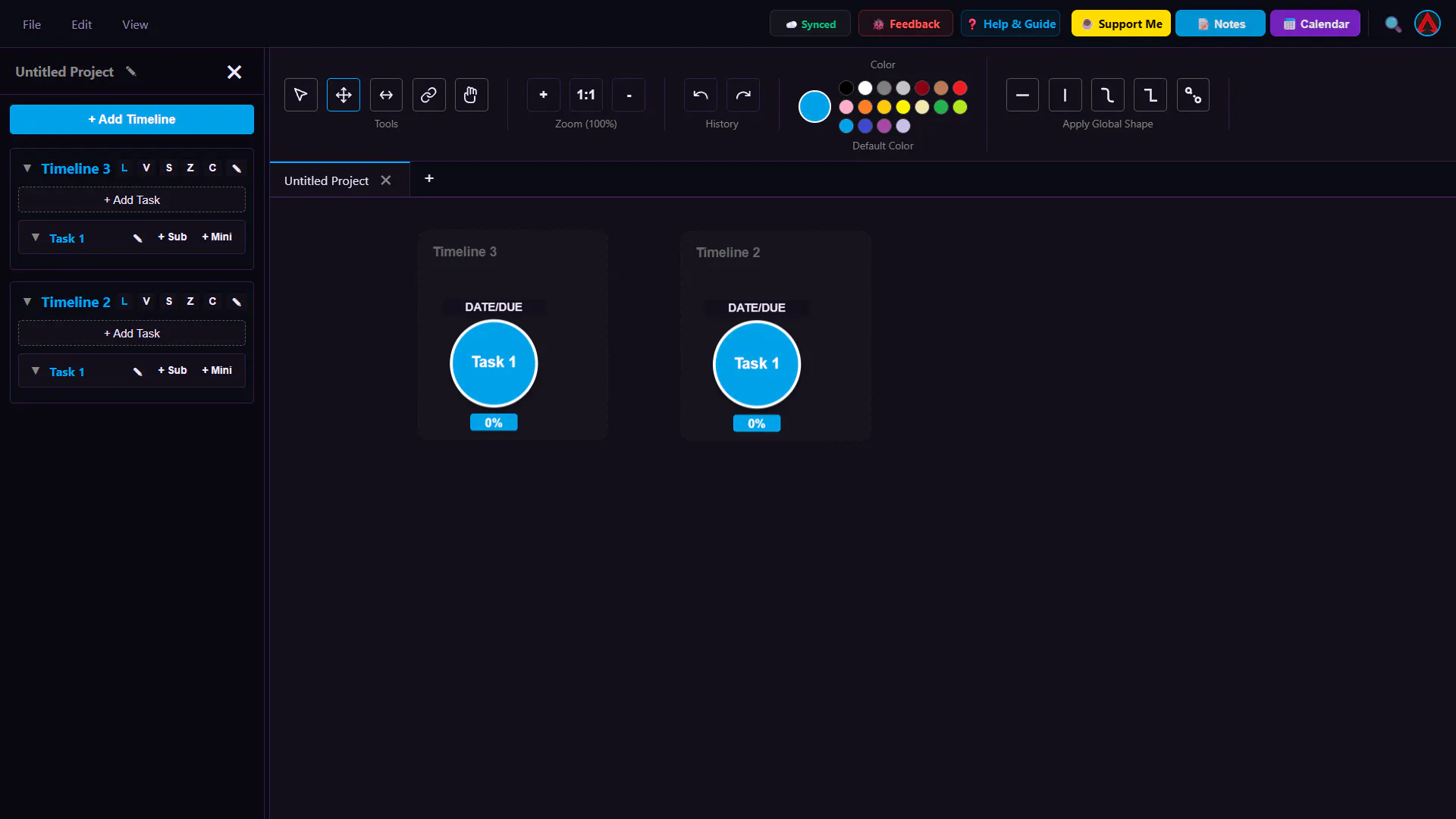Apply vertical line global shape

[x=1065, y=95]
